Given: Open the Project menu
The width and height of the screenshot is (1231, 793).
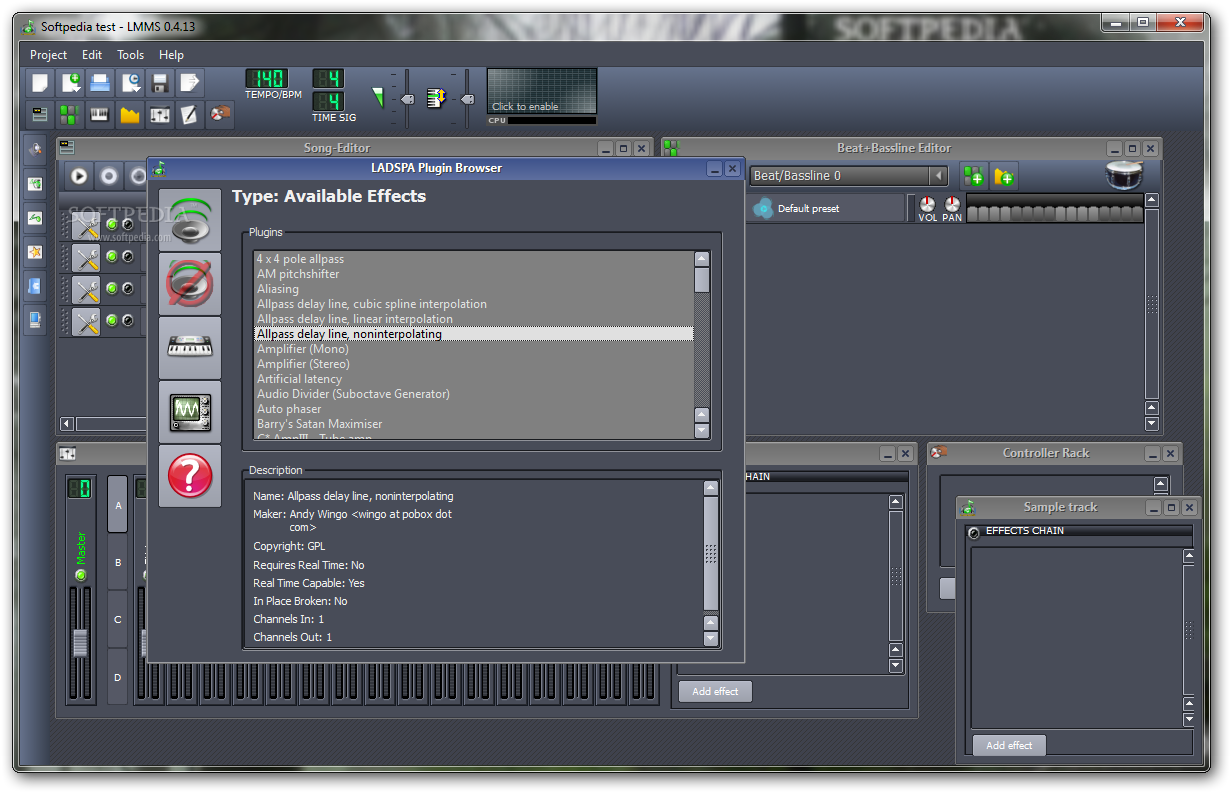Looking at the screenshot, I should (49, 55).
